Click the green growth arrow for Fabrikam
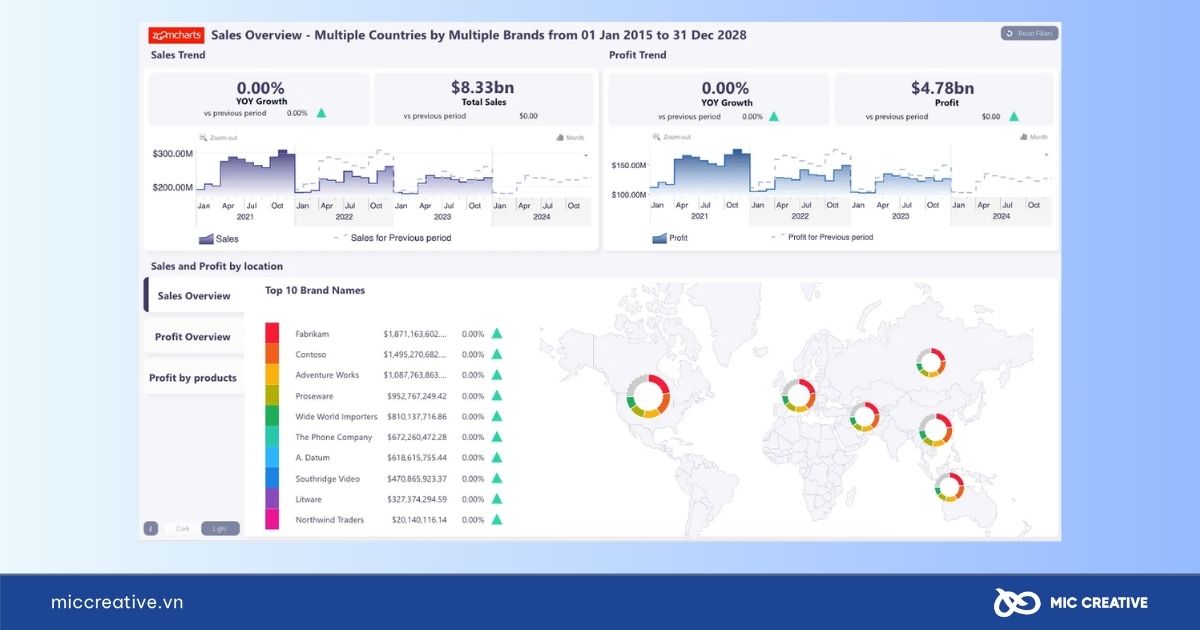 [496, 333]
